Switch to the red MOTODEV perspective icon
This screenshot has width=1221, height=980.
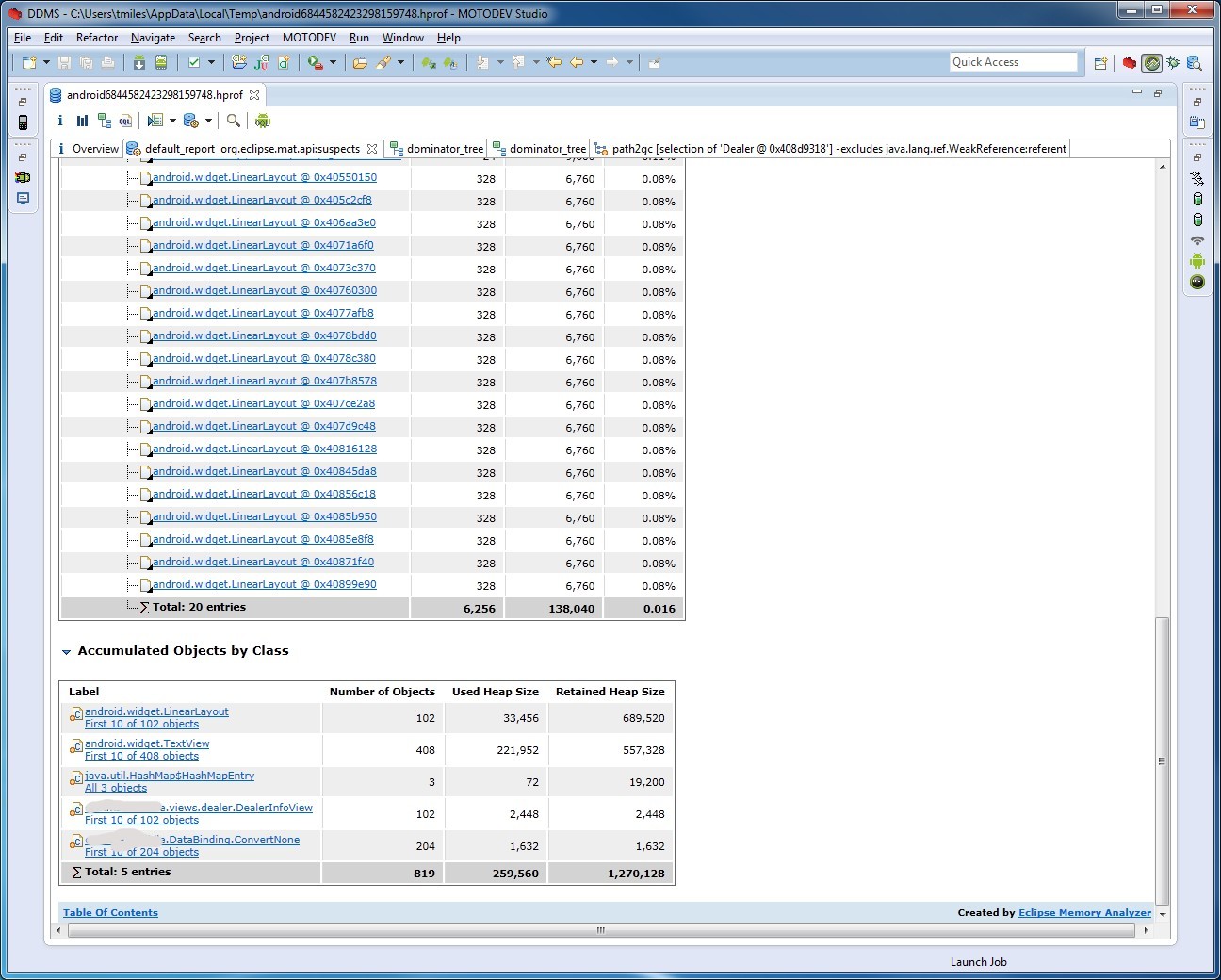[1129, 63]
